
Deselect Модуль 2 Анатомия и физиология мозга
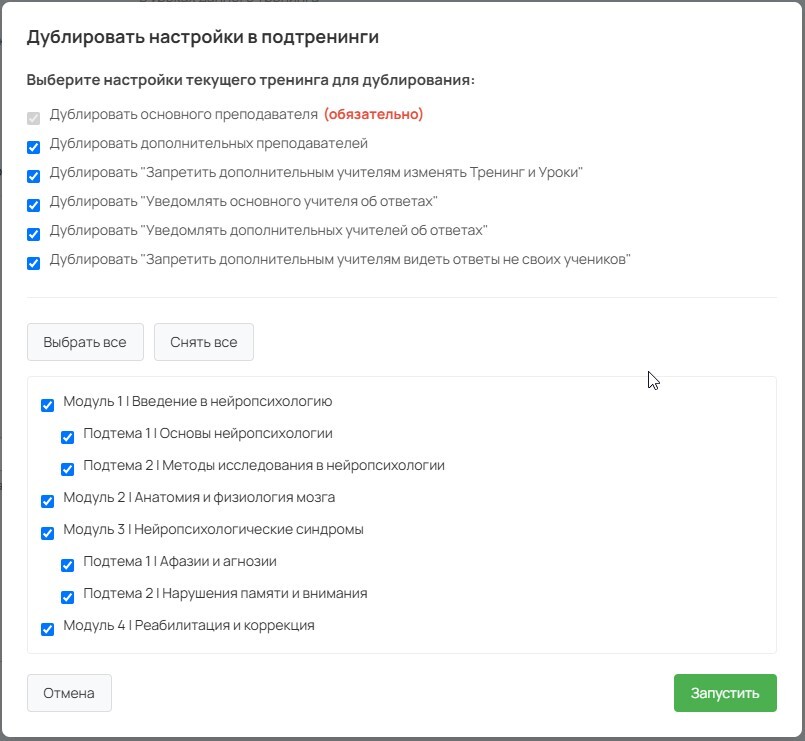pyautogui.click(x=47, y=501)
